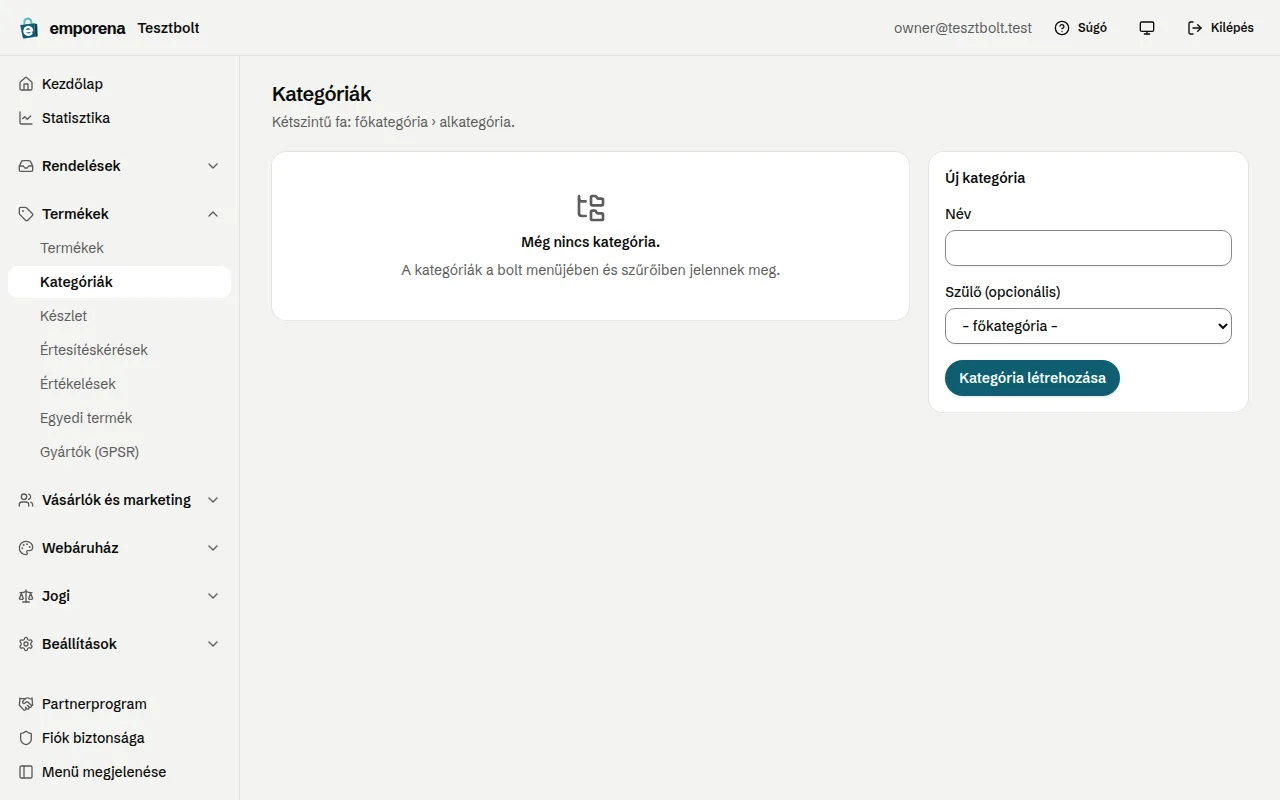The height and width of the screenshot is (800, 1280).
Task: Click the Súgó question mark icon
Action: [1062, 28]
